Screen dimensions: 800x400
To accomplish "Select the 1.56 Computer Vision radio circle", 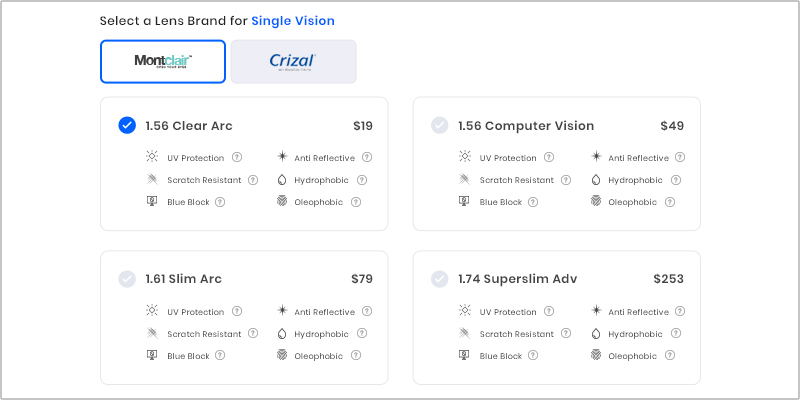I will click(x=439, y=126).
